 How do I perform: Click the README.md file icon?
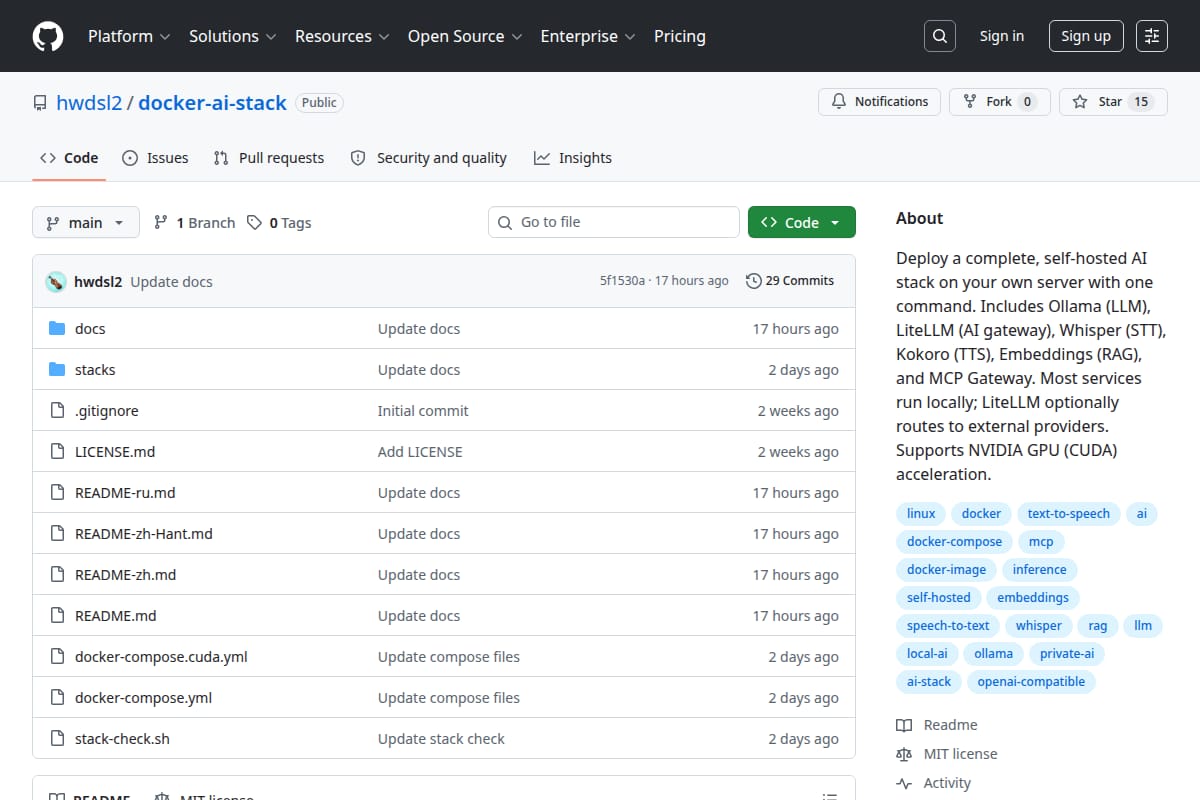pyautogui.click(x=57, y=616)
